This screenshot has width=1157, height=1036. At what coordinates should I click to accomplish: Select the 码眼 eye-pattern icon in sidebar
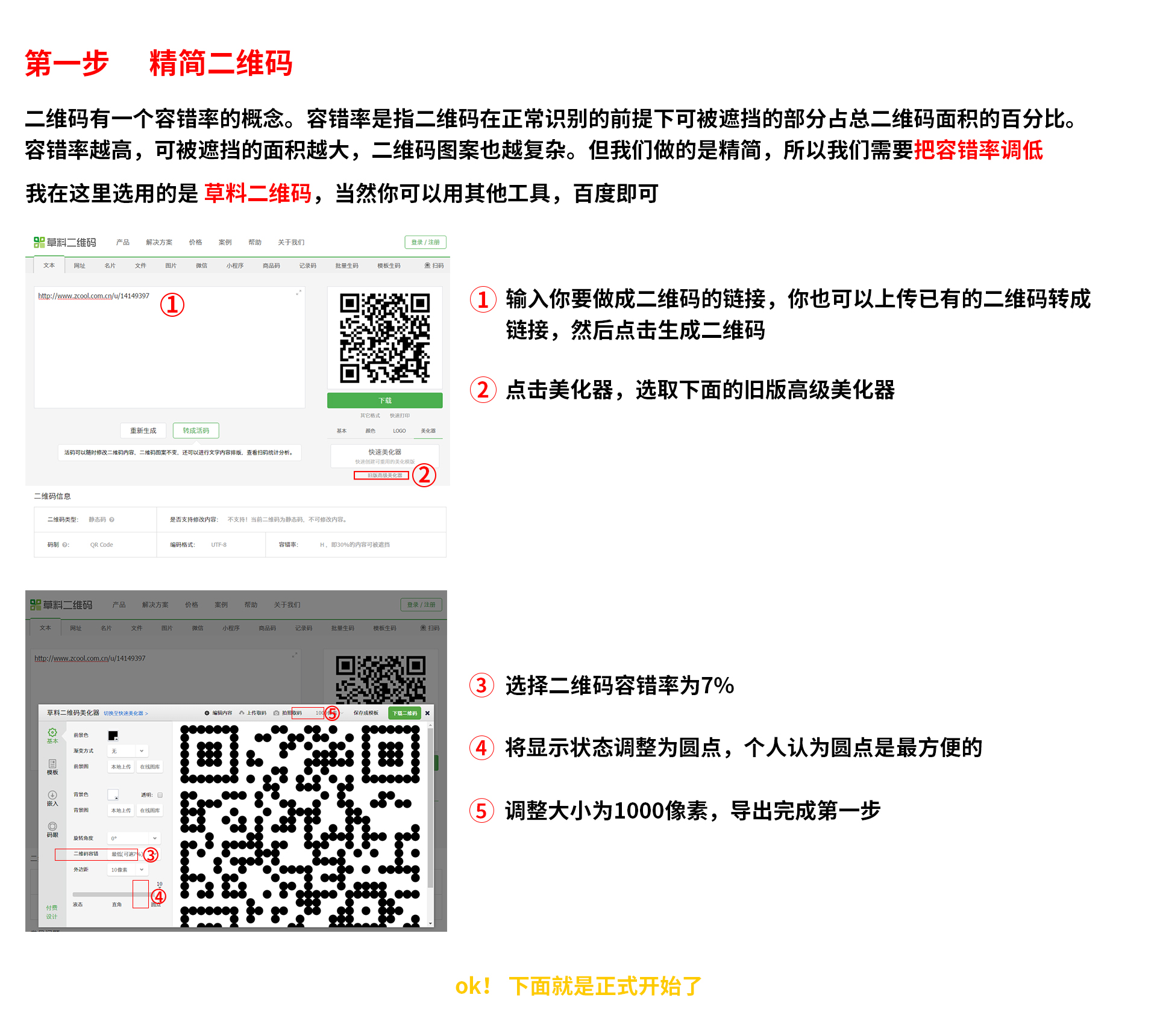pos(52,827)
